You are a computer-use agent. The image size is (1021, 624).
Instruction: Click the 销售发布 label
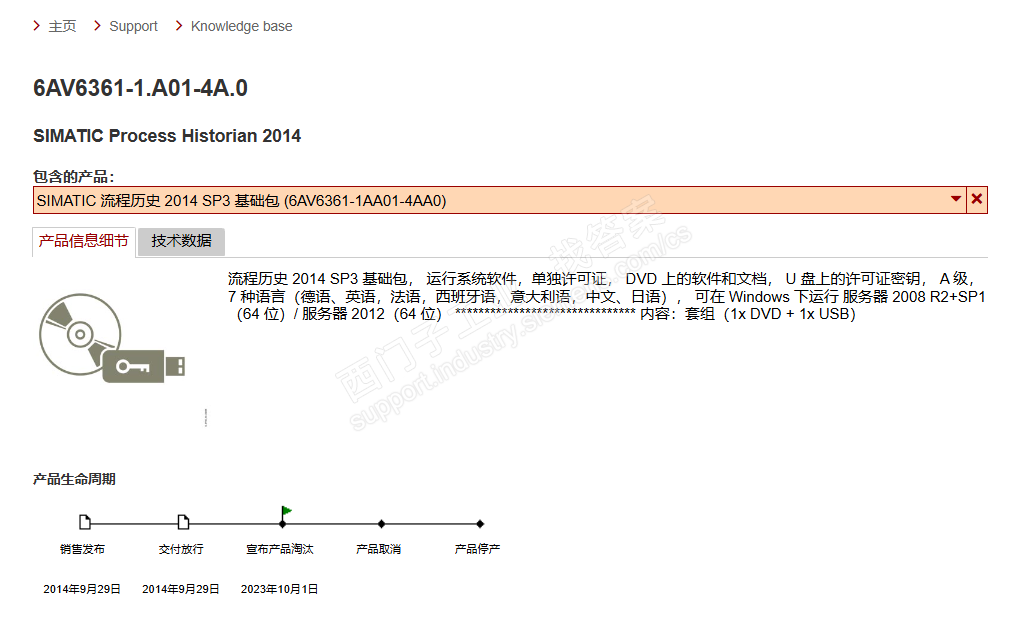83,549
